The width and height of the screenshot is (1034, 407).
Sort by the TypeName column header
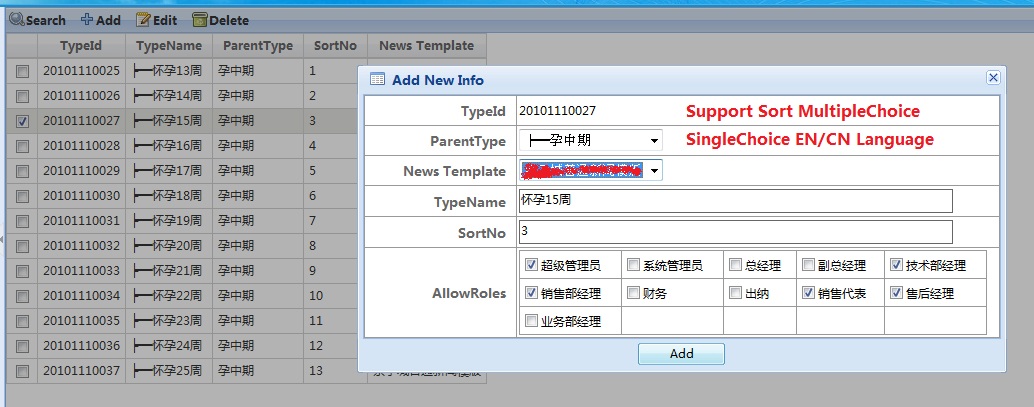tap(169, 46)
